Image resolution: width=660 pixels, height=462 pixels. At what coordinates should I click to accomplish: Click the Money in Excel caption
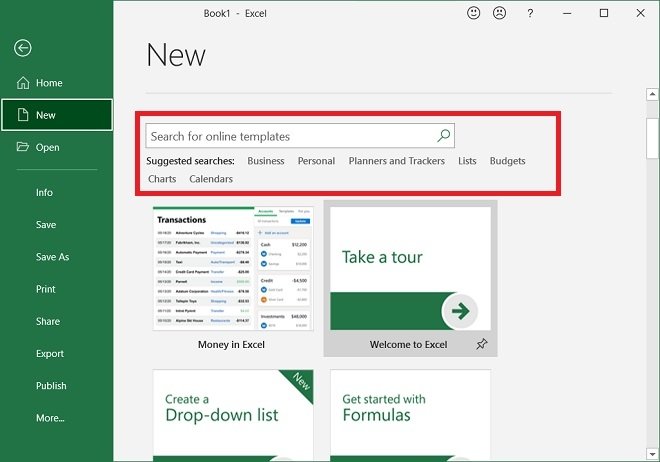pos(231,345)
